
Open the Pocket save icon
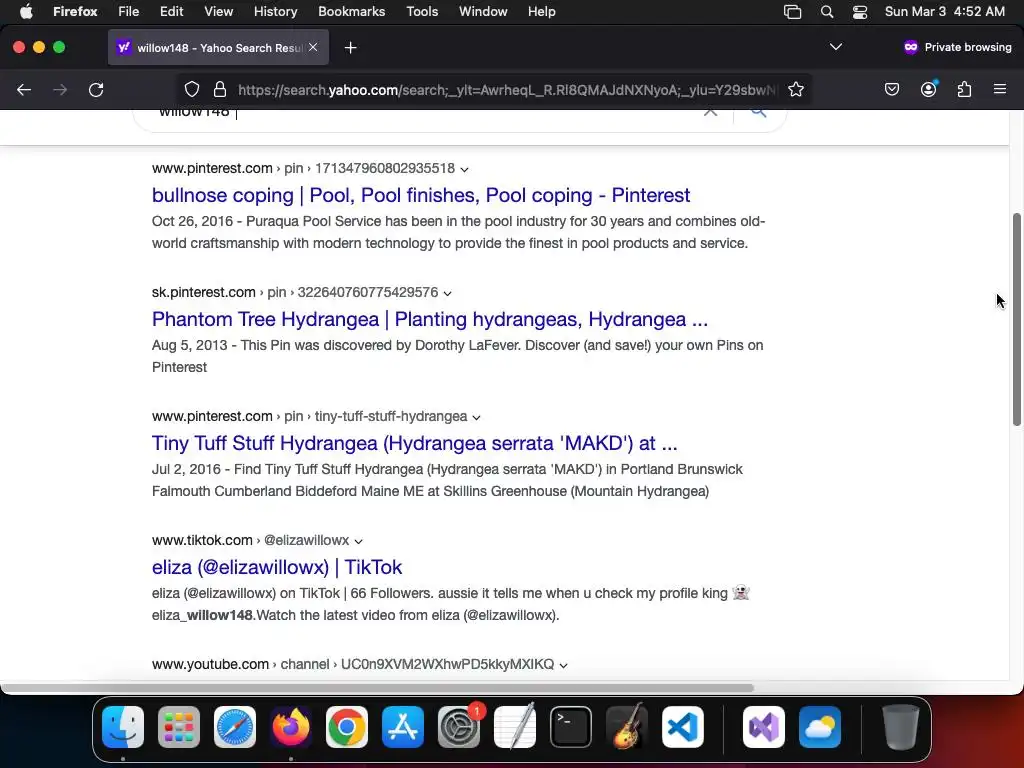pos(891,89)
